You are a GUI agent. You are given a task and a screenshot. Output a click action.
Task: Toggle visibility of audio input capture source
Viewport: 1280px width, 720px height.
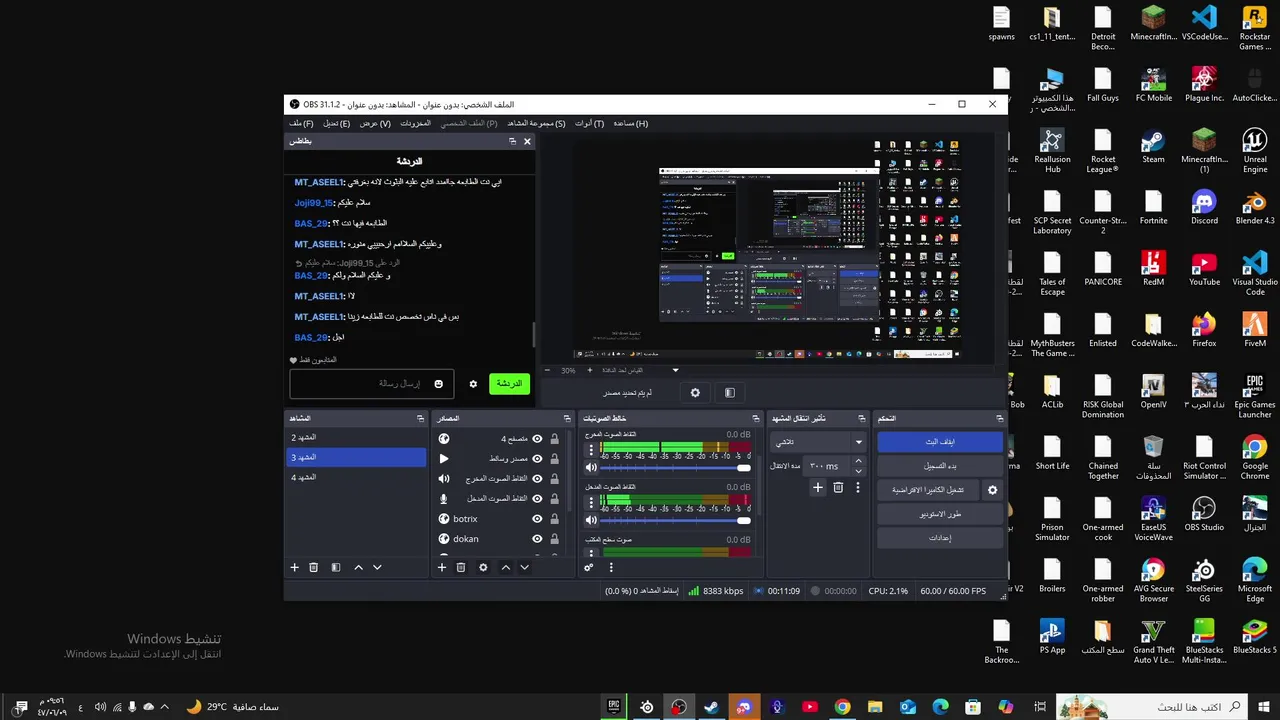coord(537,499)
